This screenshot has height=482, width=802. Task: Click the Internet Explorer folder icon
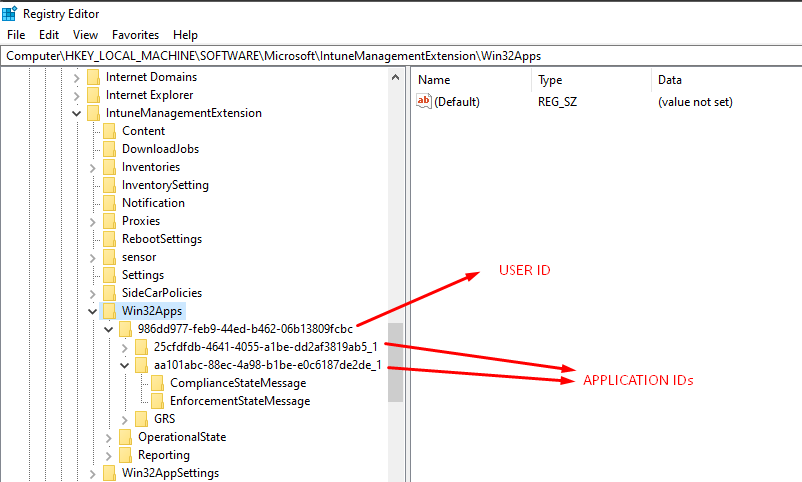click(x=93, y=95)
